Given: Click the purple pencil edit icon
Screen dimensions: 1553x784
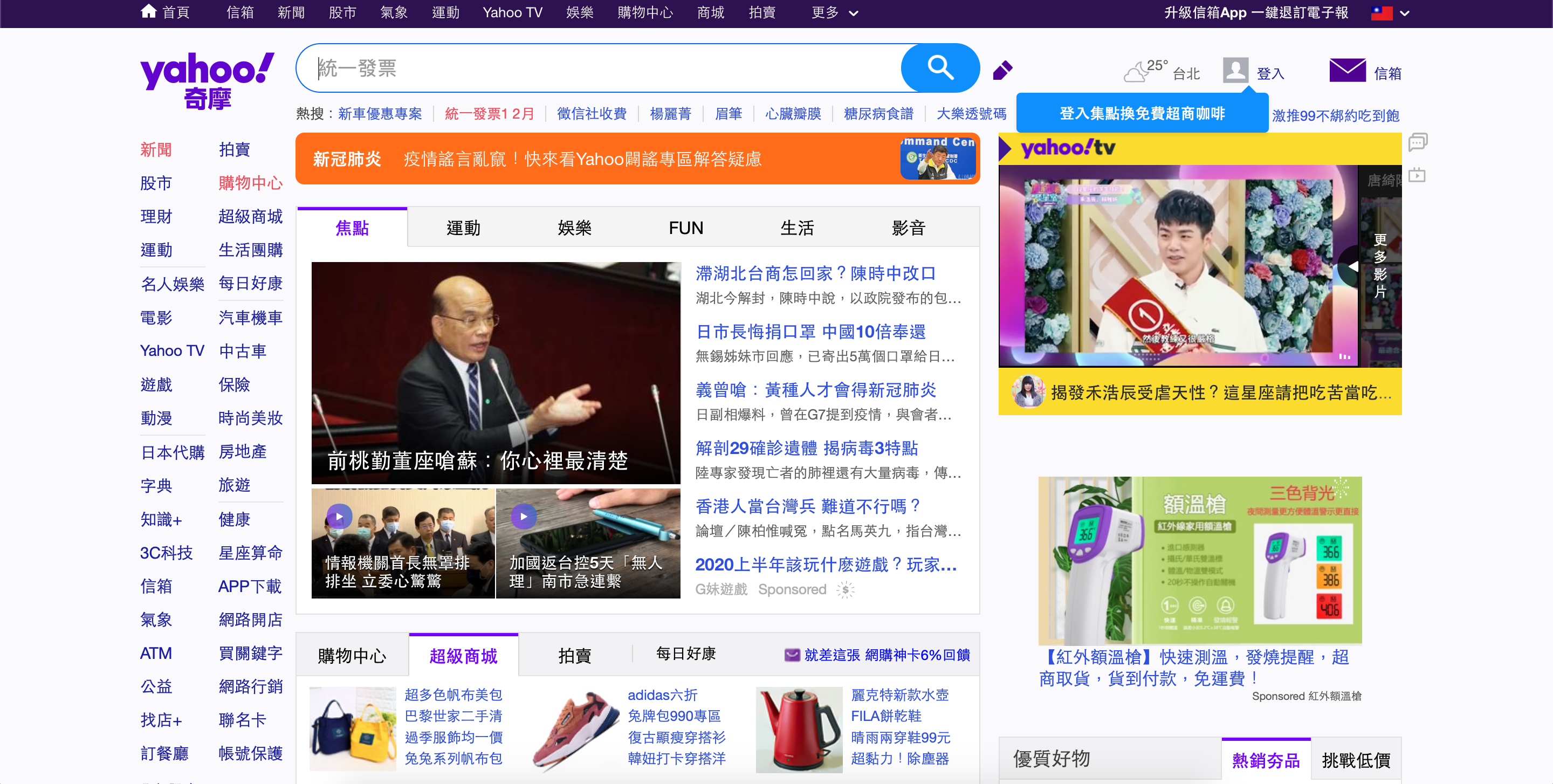Looking at the screenshot, I should tap(1002, 71).
